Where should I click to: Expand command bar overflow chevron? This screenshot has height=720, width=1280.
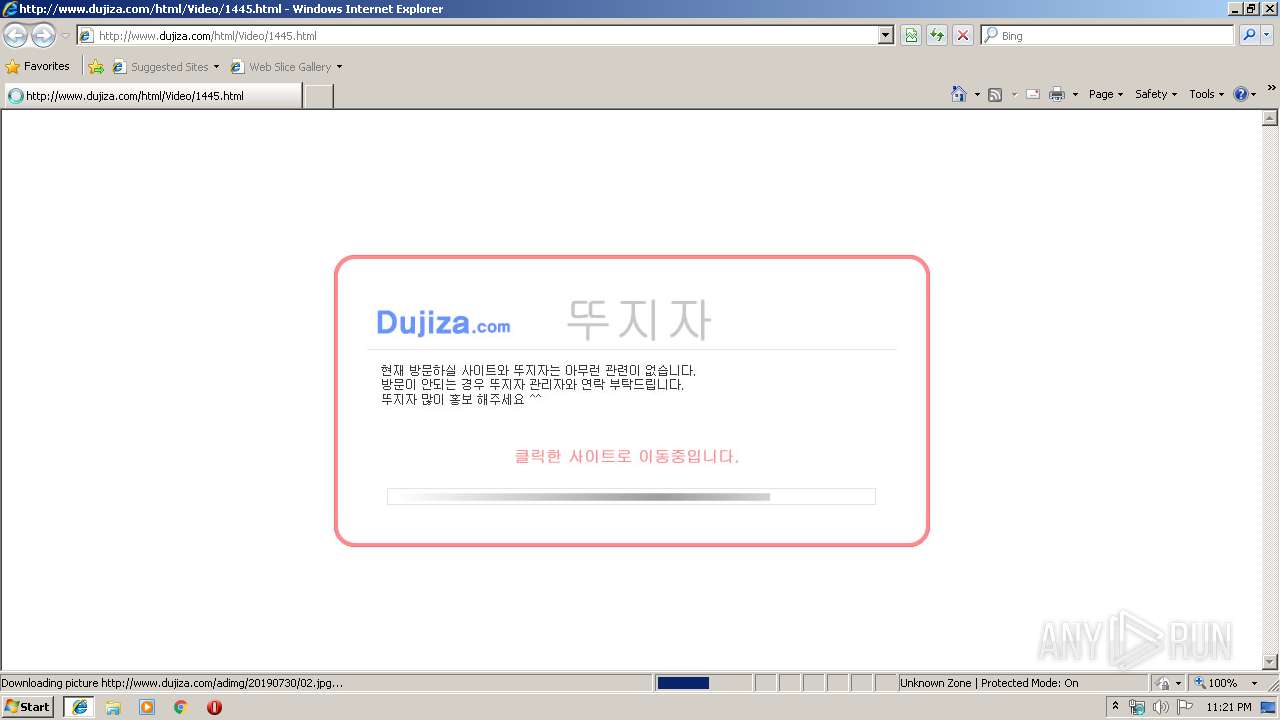click(1271, 88)
